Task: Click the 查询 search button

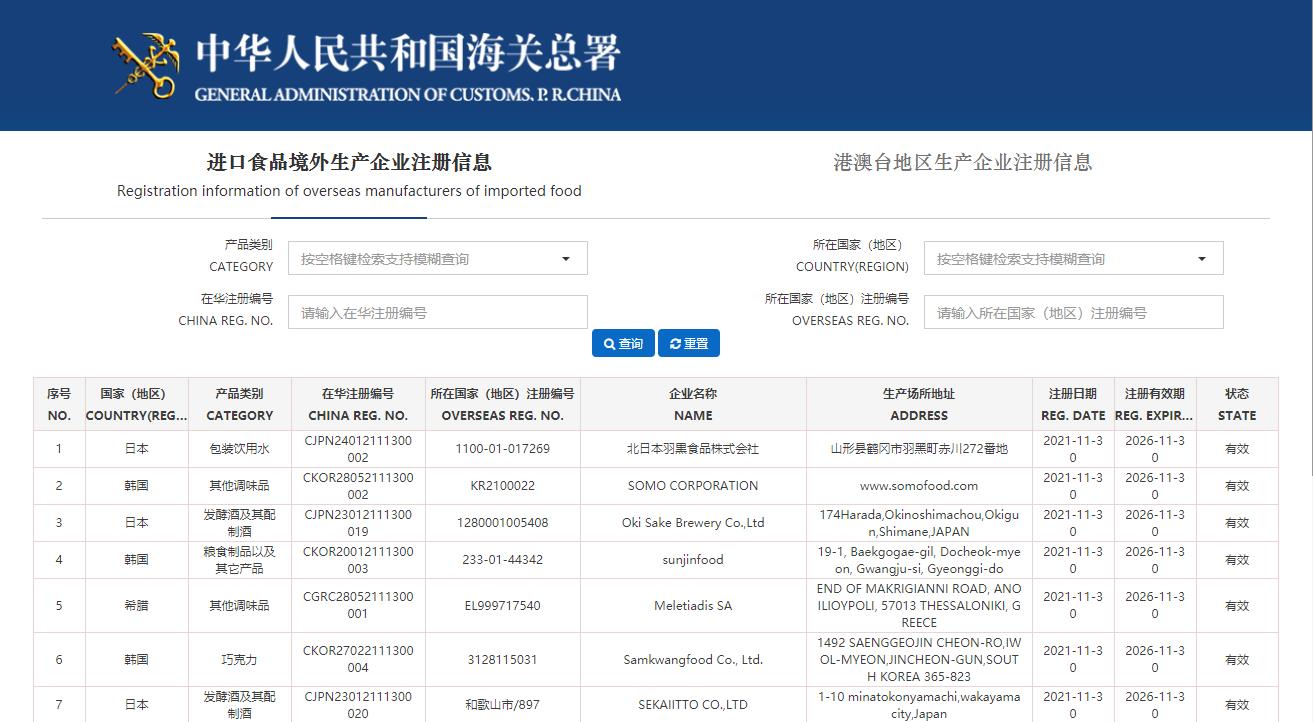Action: (623, 343)
